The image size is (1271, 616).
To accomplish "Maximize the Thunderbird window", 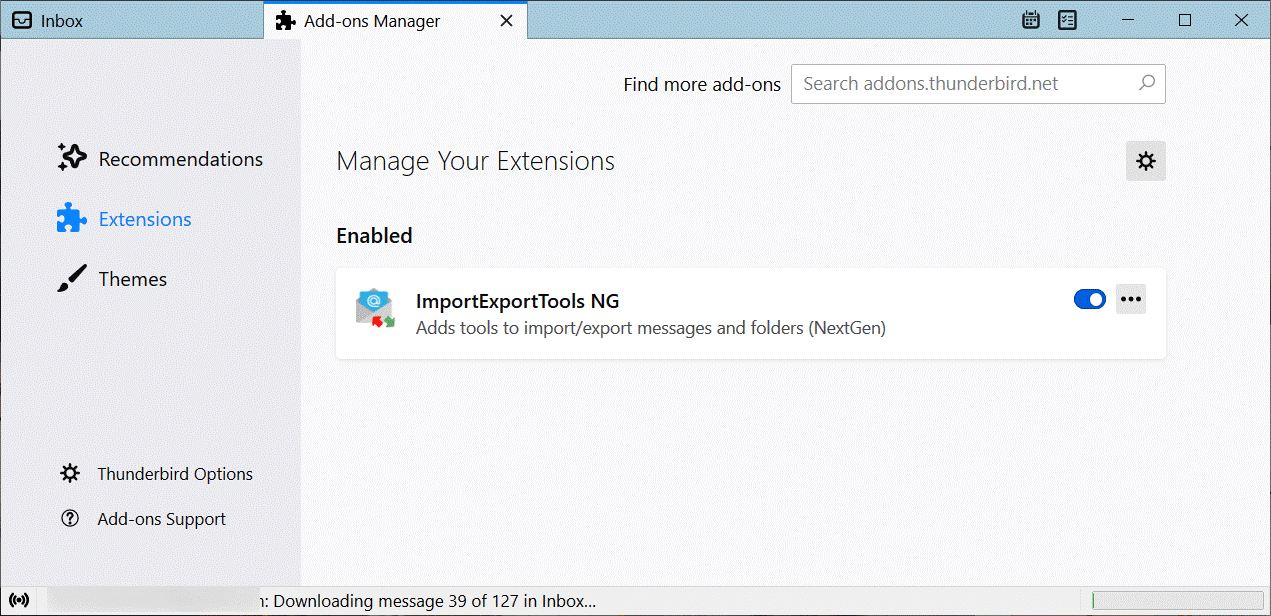I will pos(1185,20).
